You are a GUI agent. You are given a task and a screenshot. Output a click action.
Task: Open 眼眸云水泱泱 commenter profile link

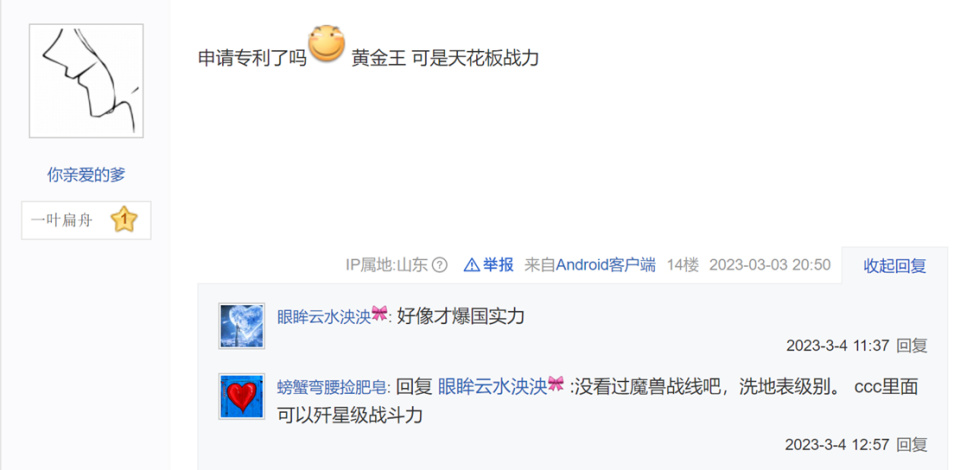[324, 316]
